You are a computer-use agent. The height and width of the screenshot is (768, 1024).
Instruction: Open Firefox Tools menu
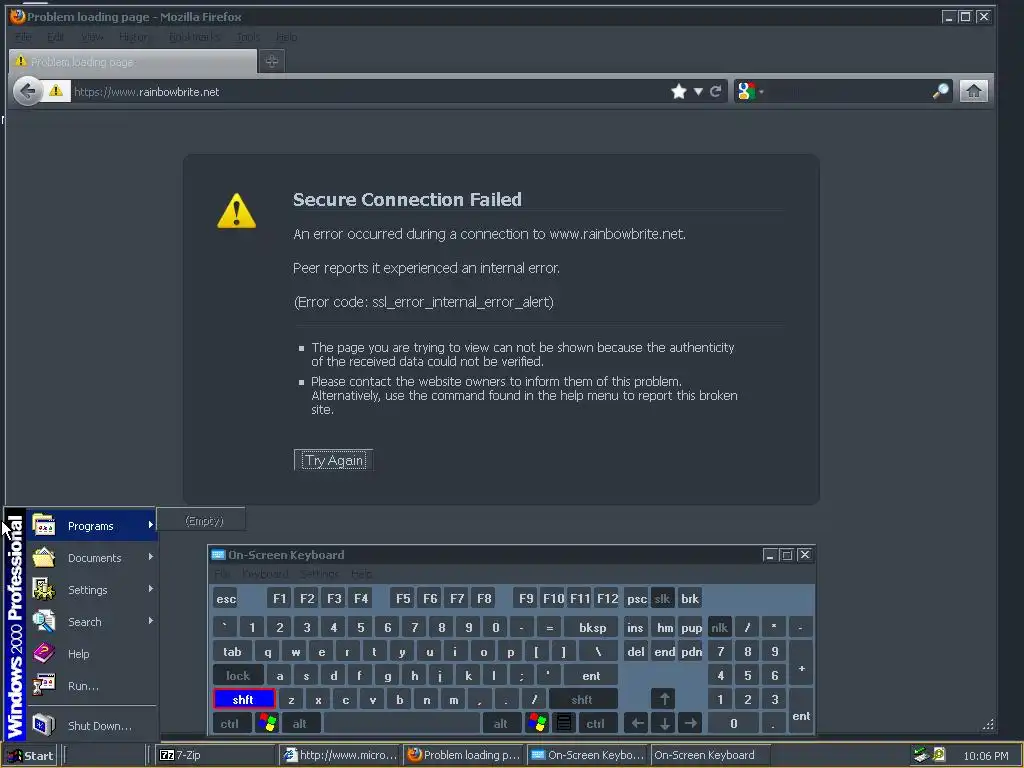(248, 37)
